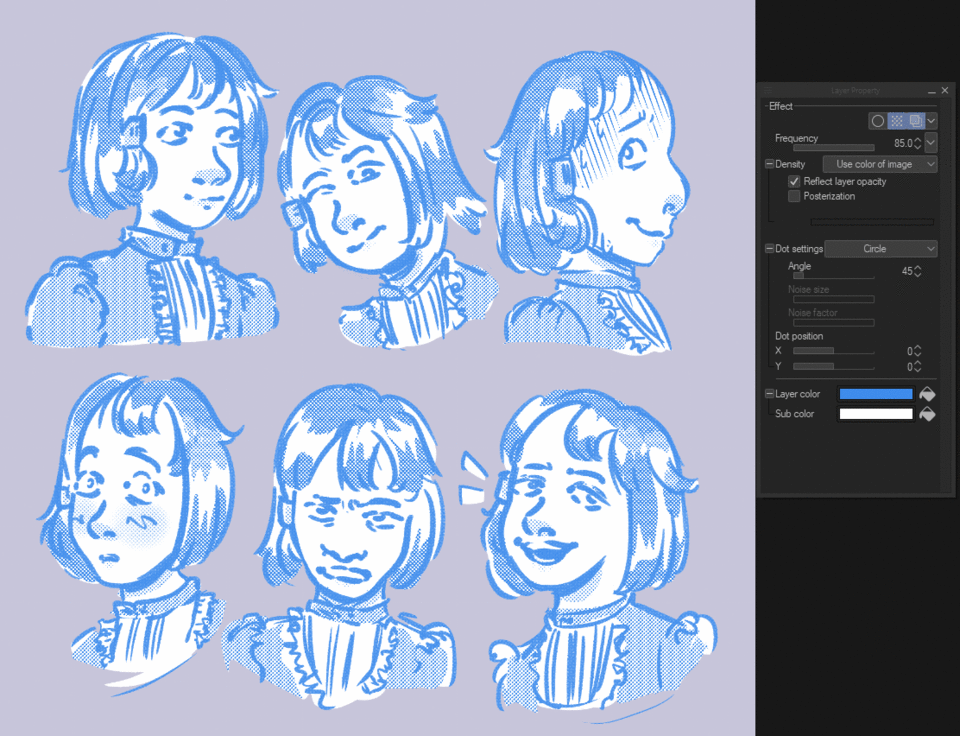Click the Frequency value 85.0 field
960x736 pixels.
click(902, 143)
